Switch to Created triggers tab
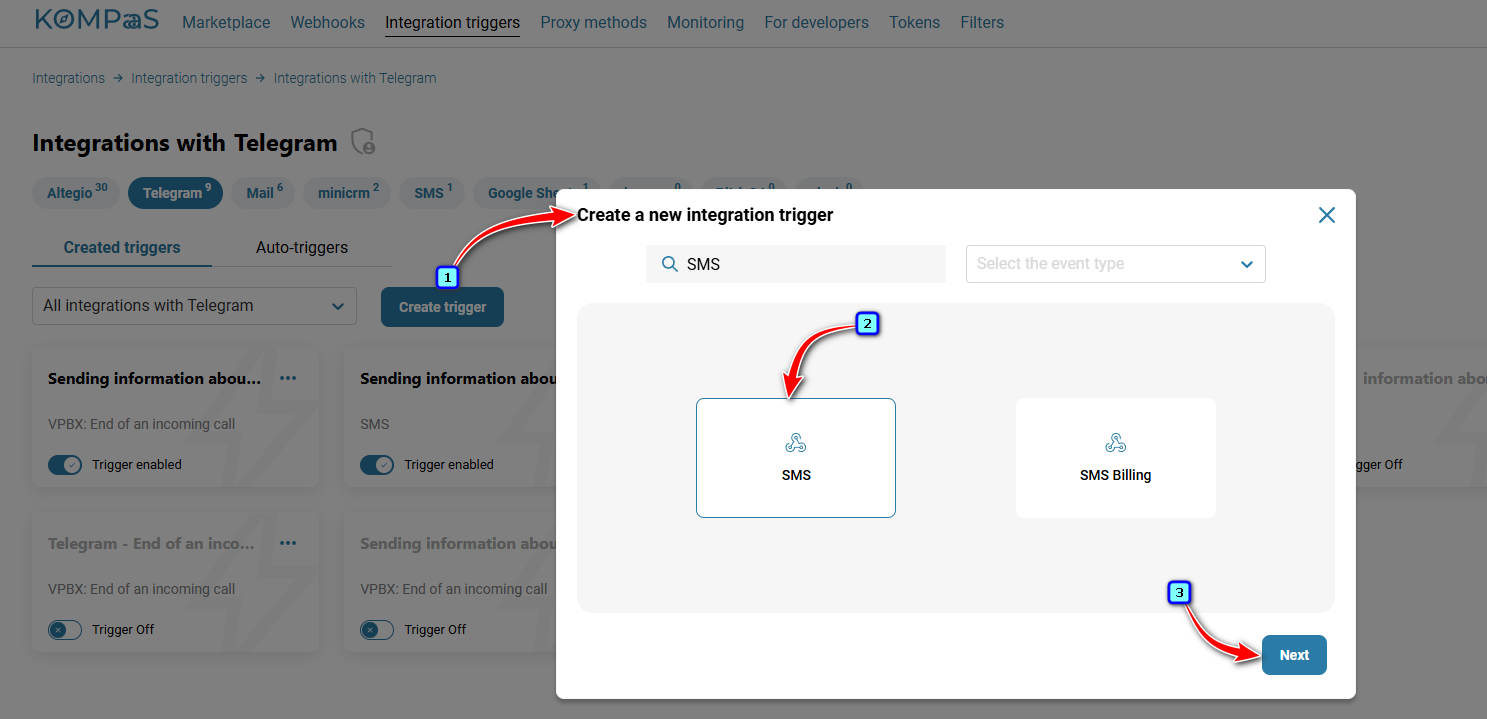 pos(122,247)
